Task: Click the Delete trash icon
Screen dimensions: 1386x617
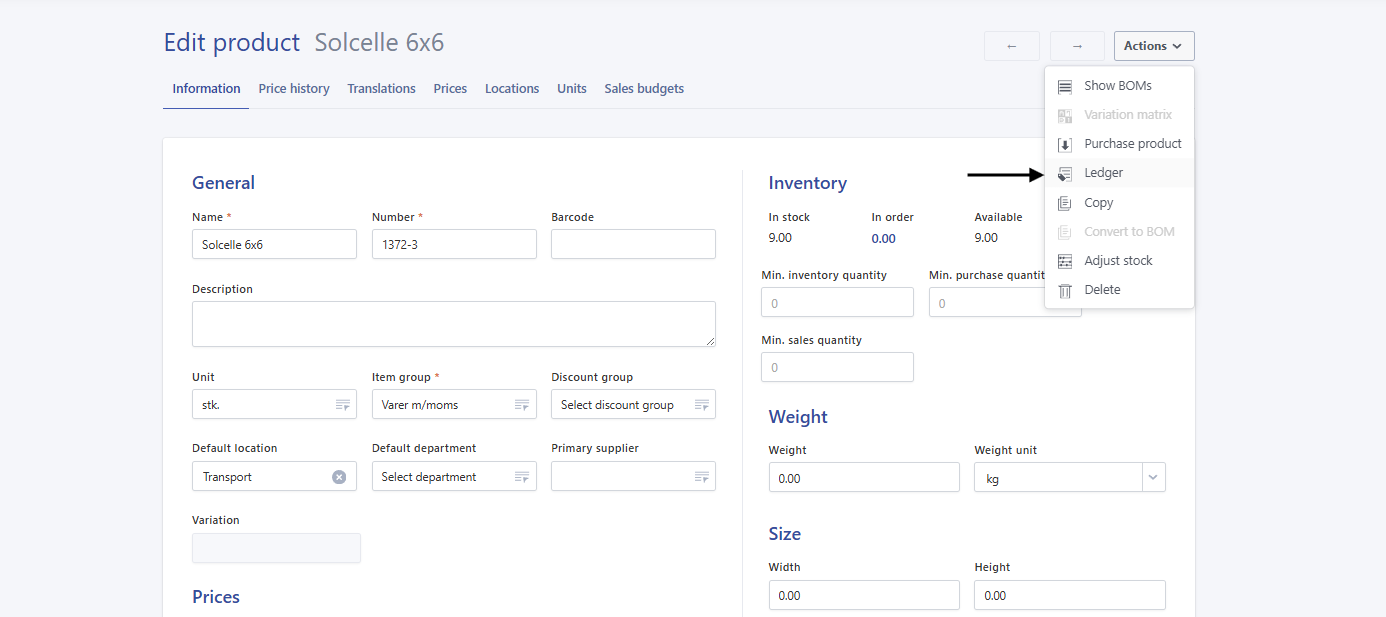Action: [1065, 290]
